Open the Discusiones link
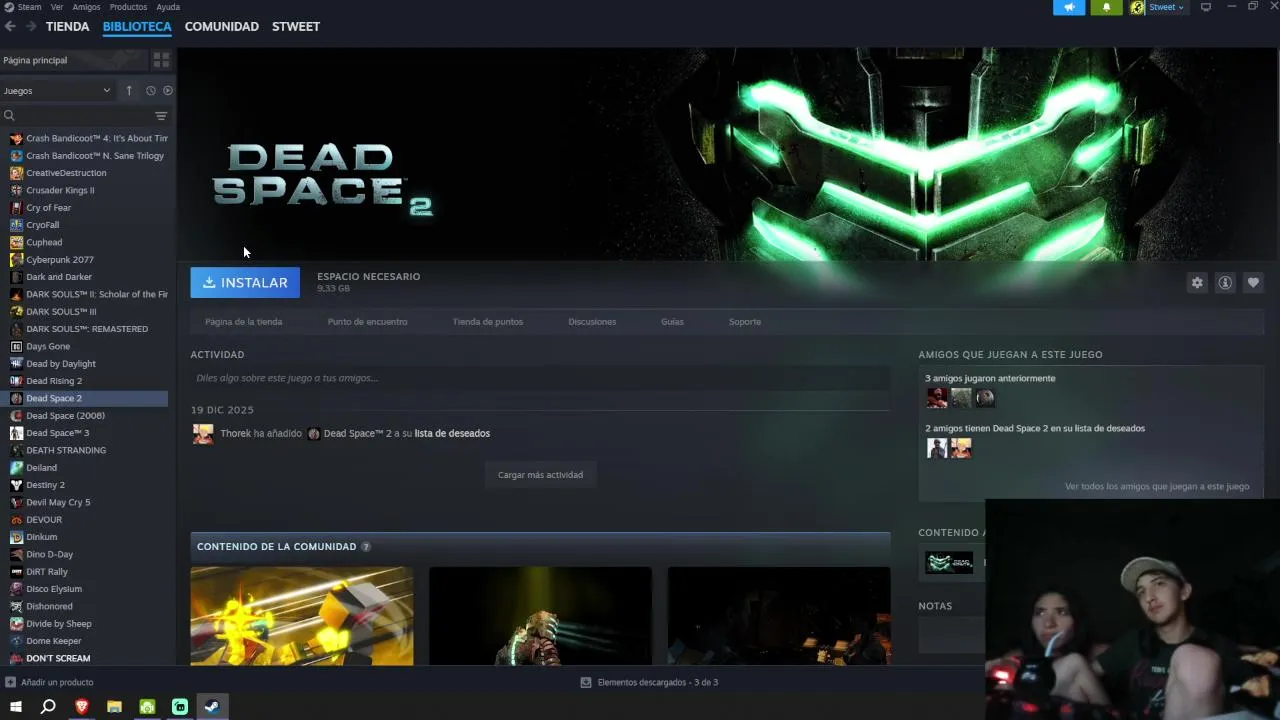 click(592, 322)
